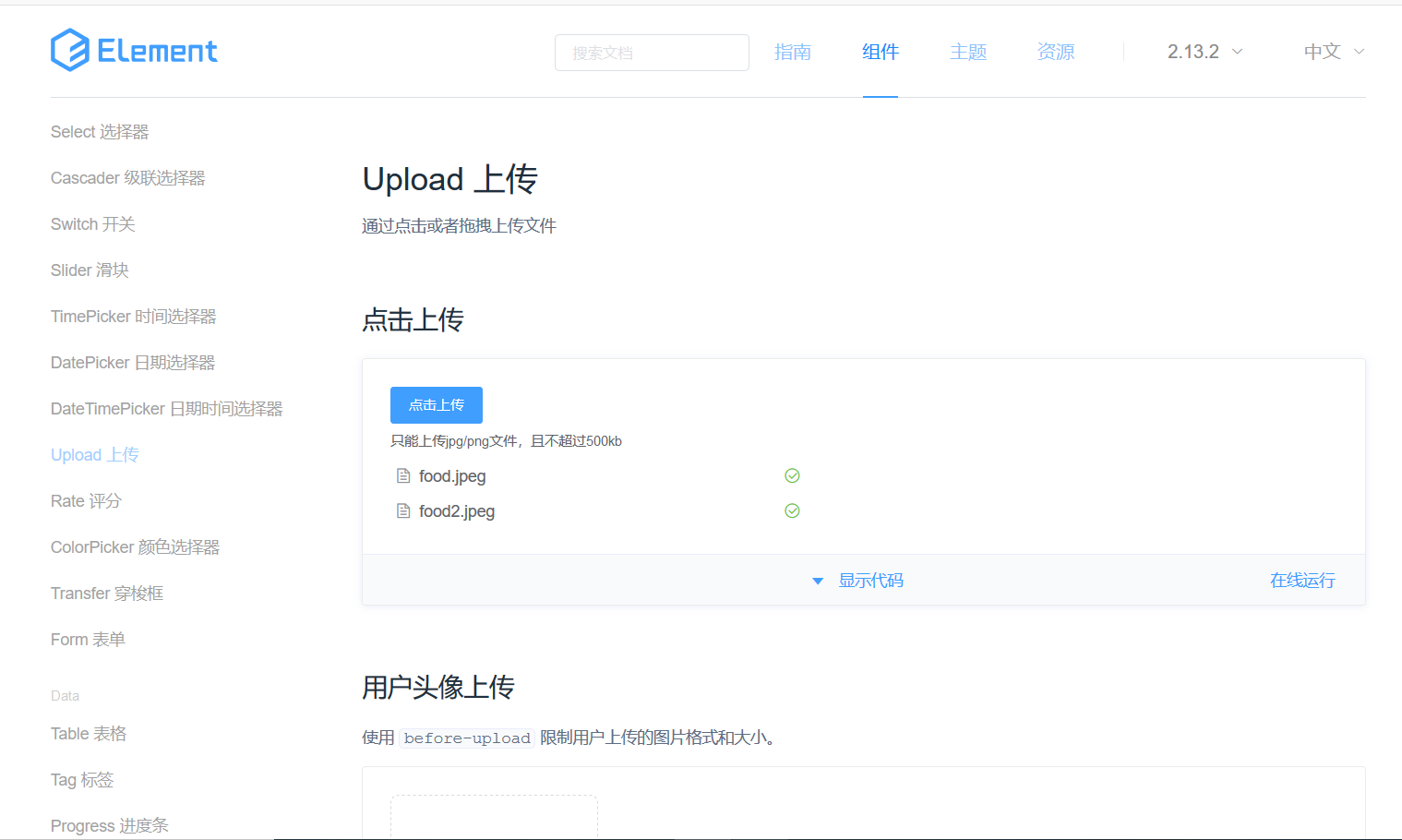Image resolution: width=1402 pixels, height=840 pixels.
Task: Click the document icon beside food.jpeg
Action: pos(402,475)
